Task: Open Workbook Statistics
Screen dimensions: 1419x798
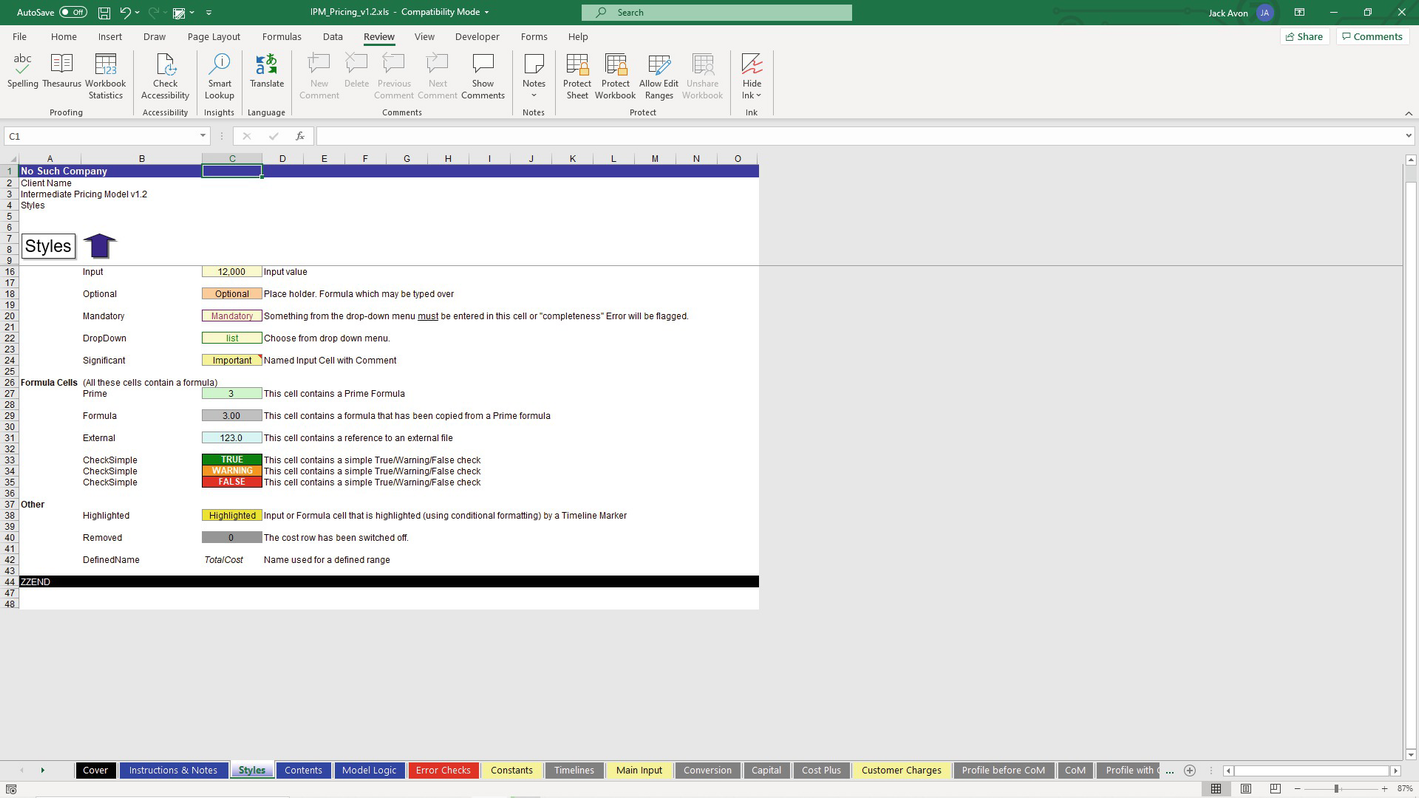Action: 105,75
